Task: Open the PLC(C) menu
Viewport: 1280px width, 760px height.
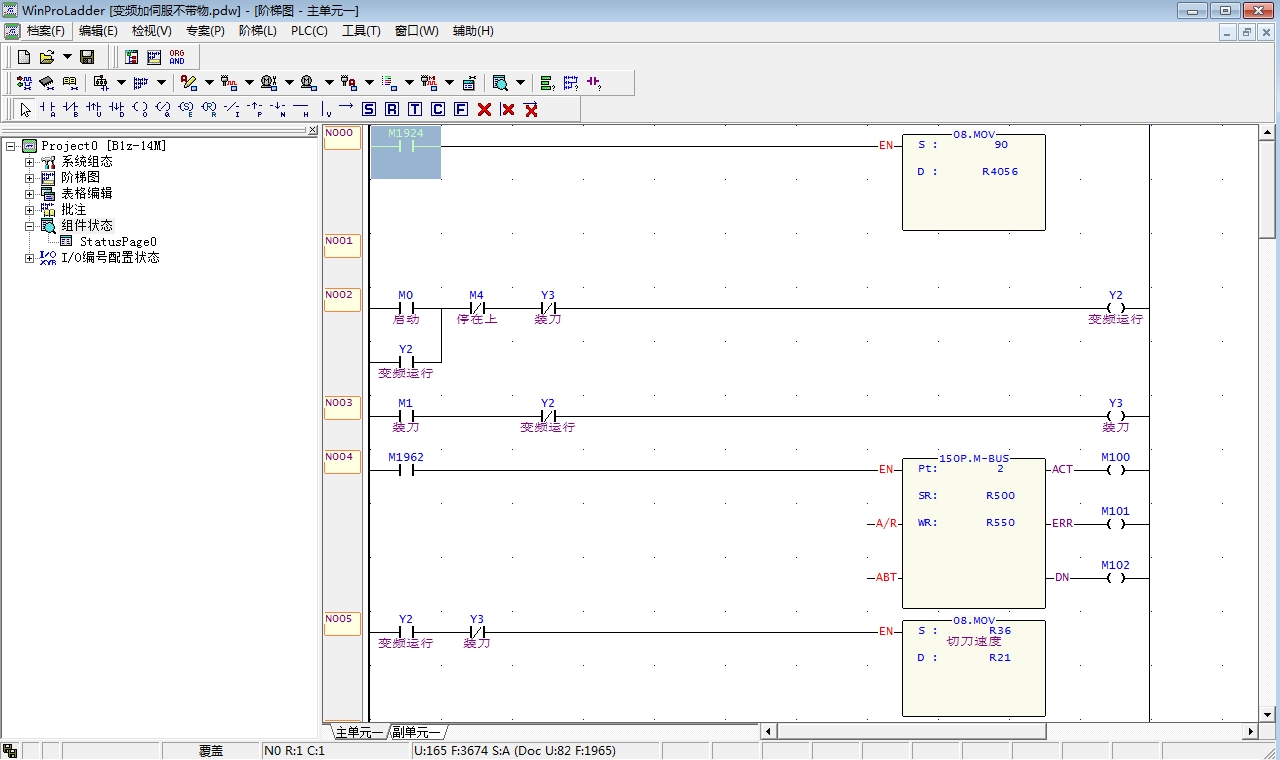Action: [x=309, y=31]
